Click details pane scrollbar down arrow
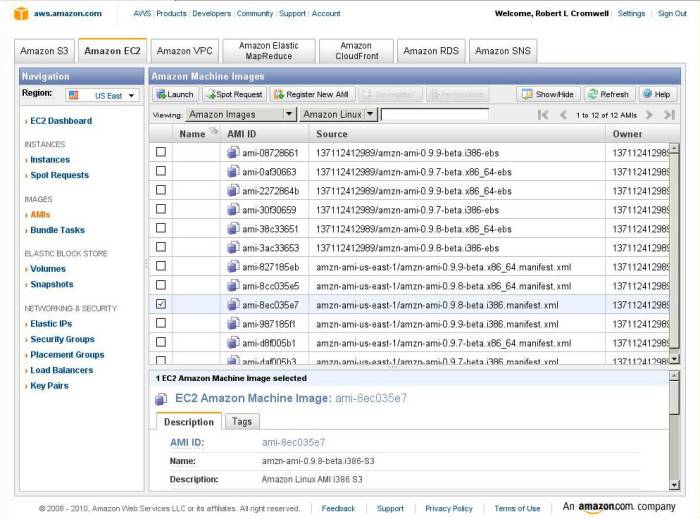The width and height of the screenshot is (700, 519). (675, 485)
